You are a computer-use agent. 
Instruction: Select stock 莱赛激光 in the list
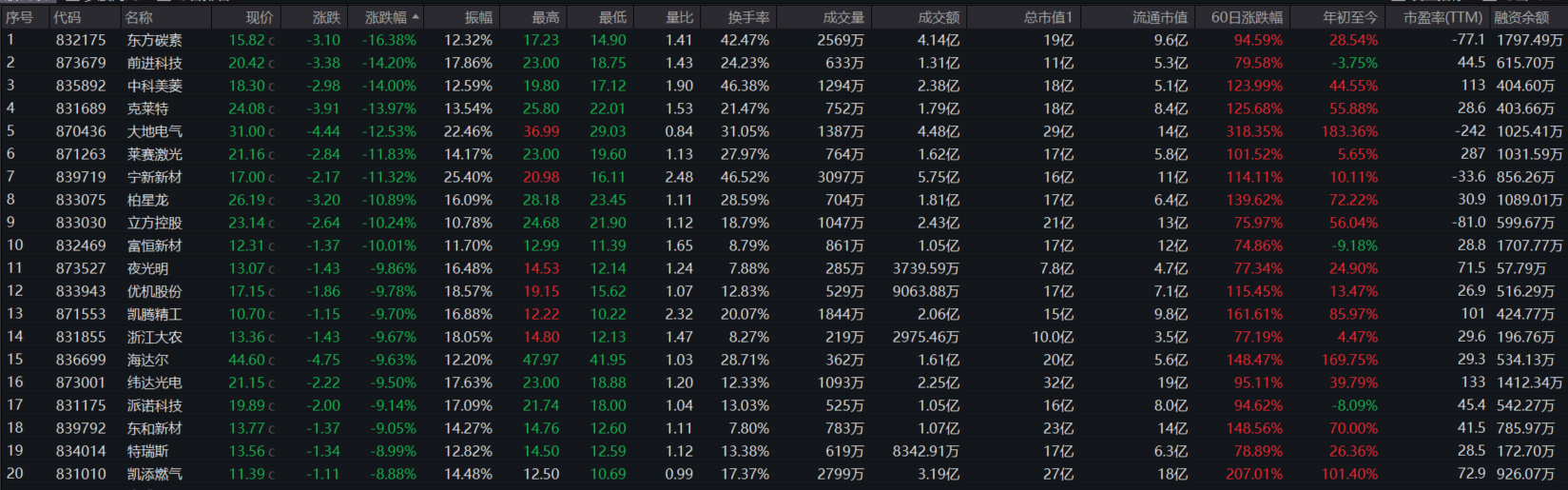pyautogui.click(x=155, y=154)
